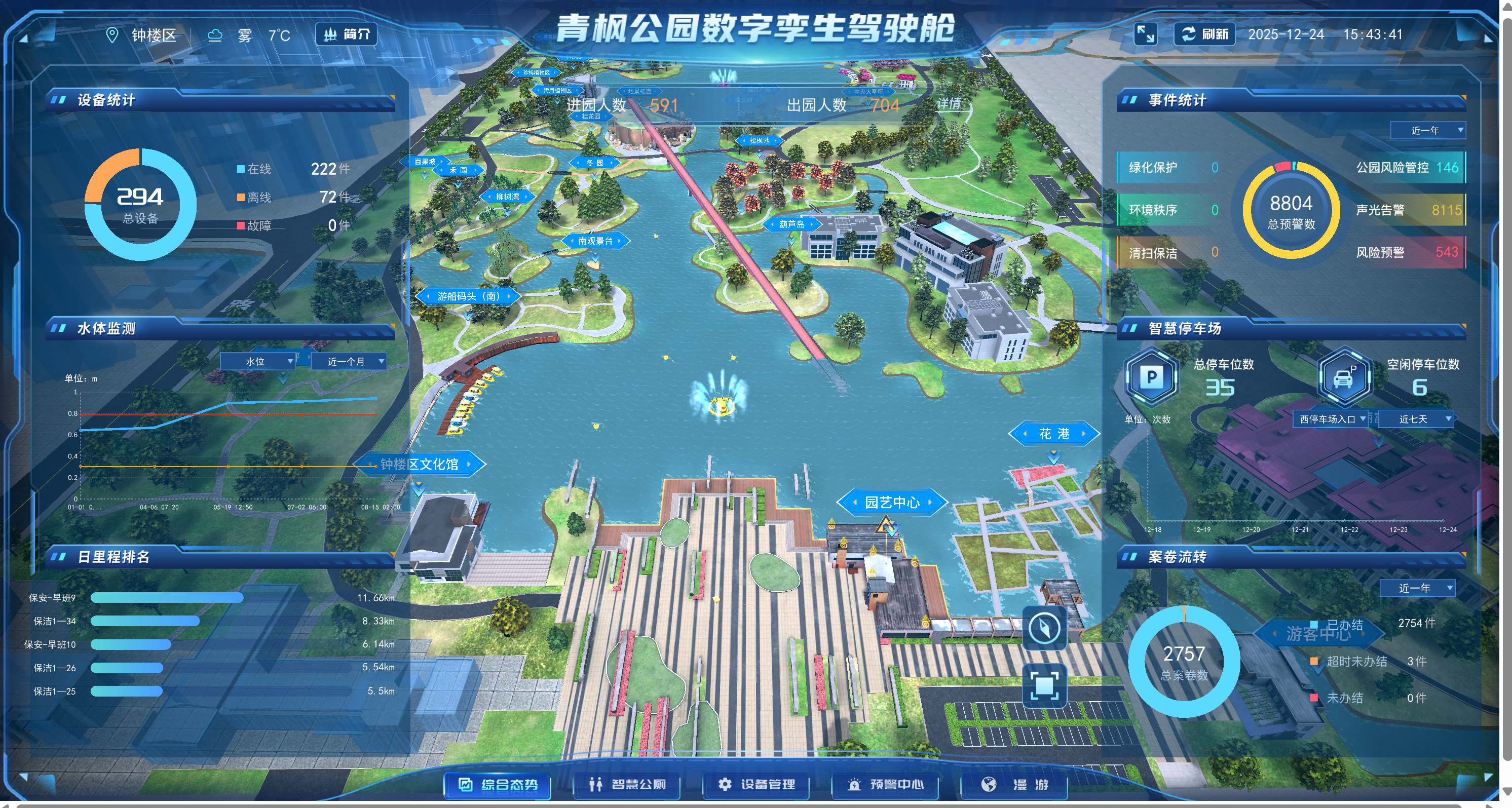Click the compass icon on the map
The image size is (1512, 808).
[x=1044, y=628]
